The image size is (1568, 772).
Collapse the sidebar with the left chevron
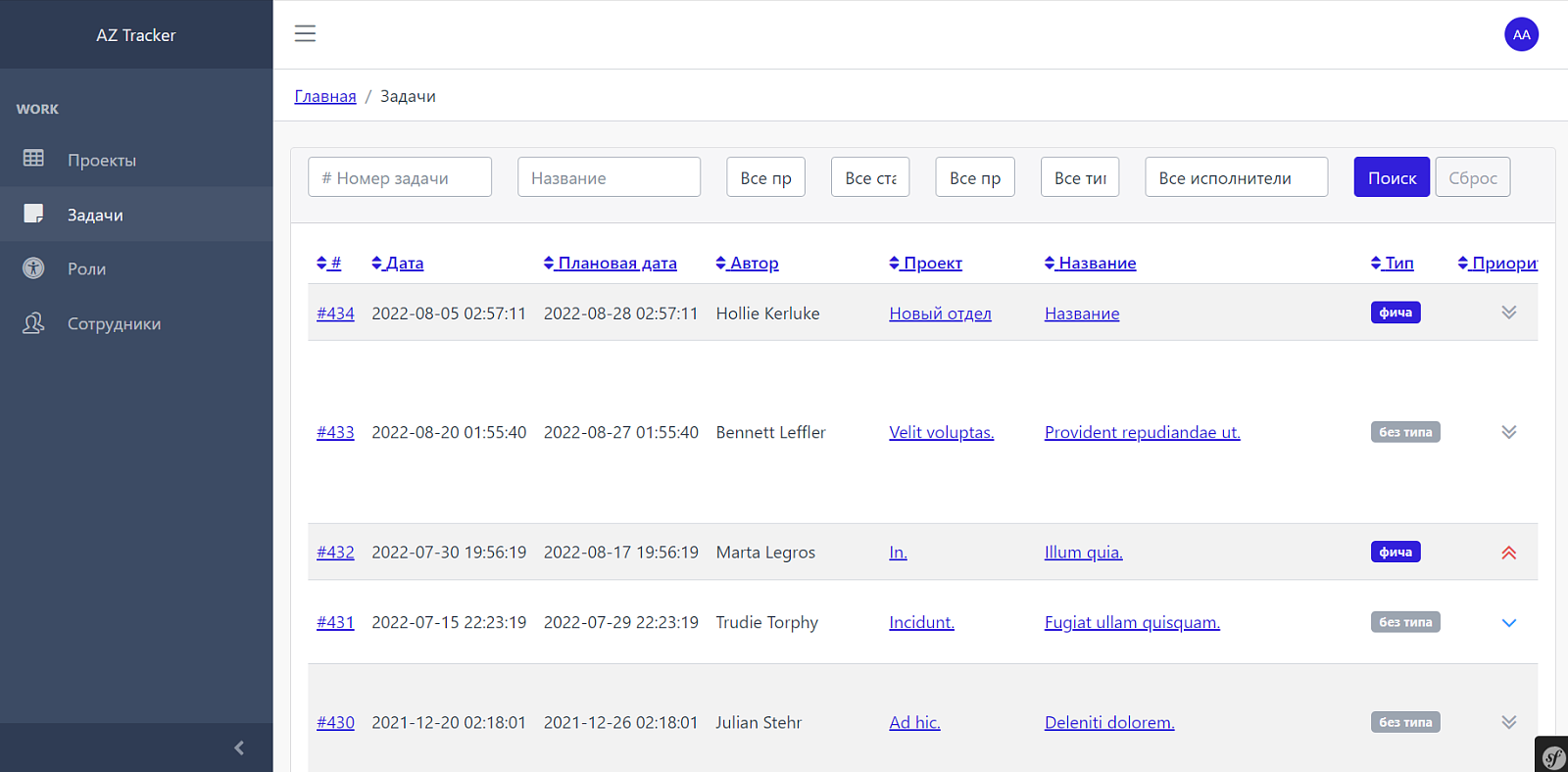238,748
